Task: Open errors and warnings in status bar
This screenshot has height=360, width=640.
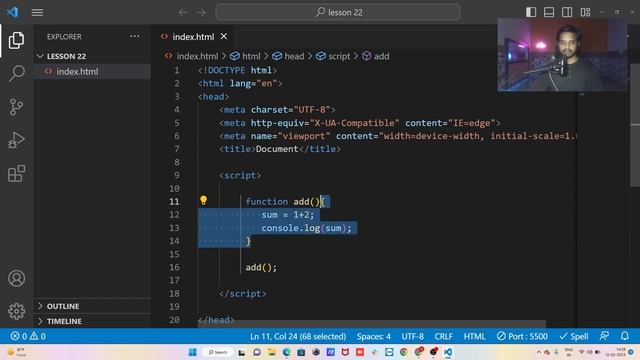Action: (28, 336)
